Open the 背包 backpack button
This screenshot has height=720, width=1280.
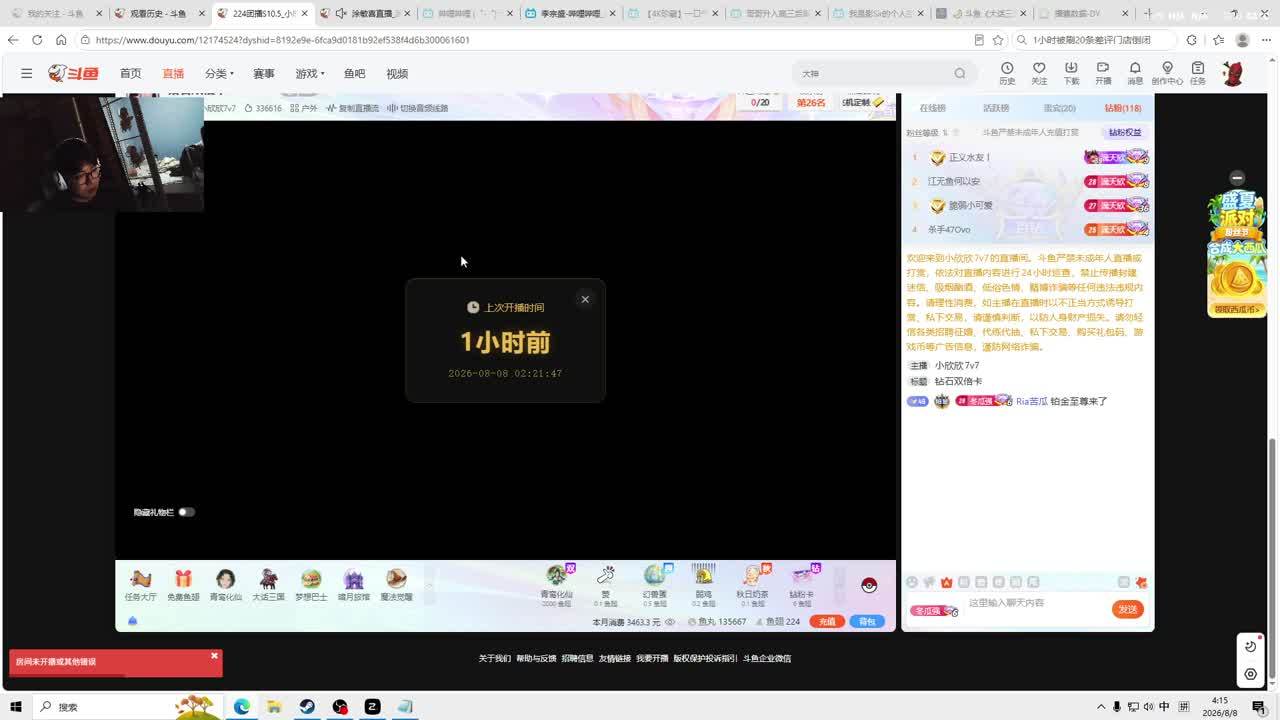pos(867,622)
